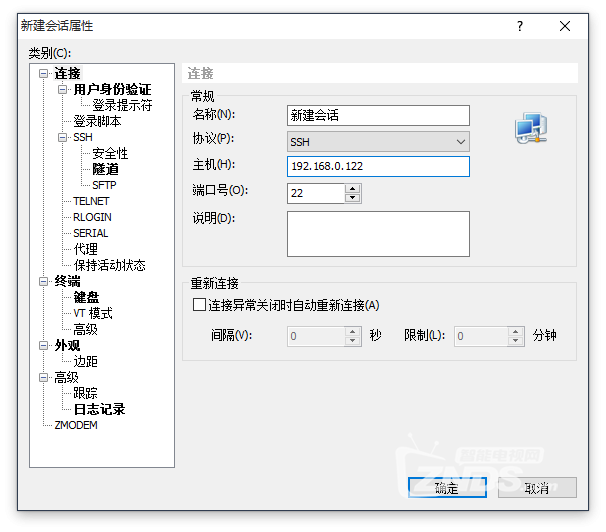
Task: Open the ZMODEM category
Action: pos(76,425)
